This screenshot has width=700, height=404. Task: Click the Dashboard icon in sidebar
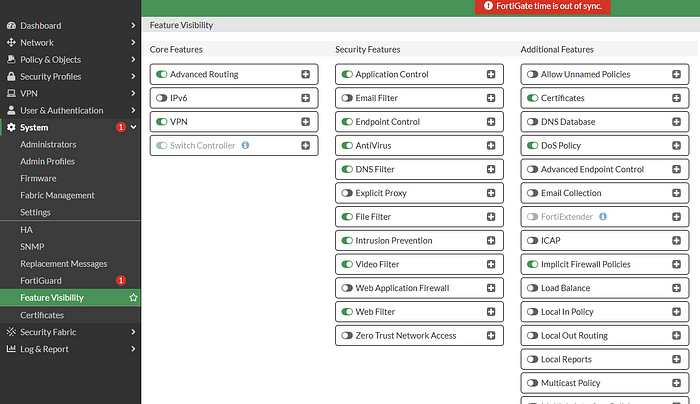point(11,26)
